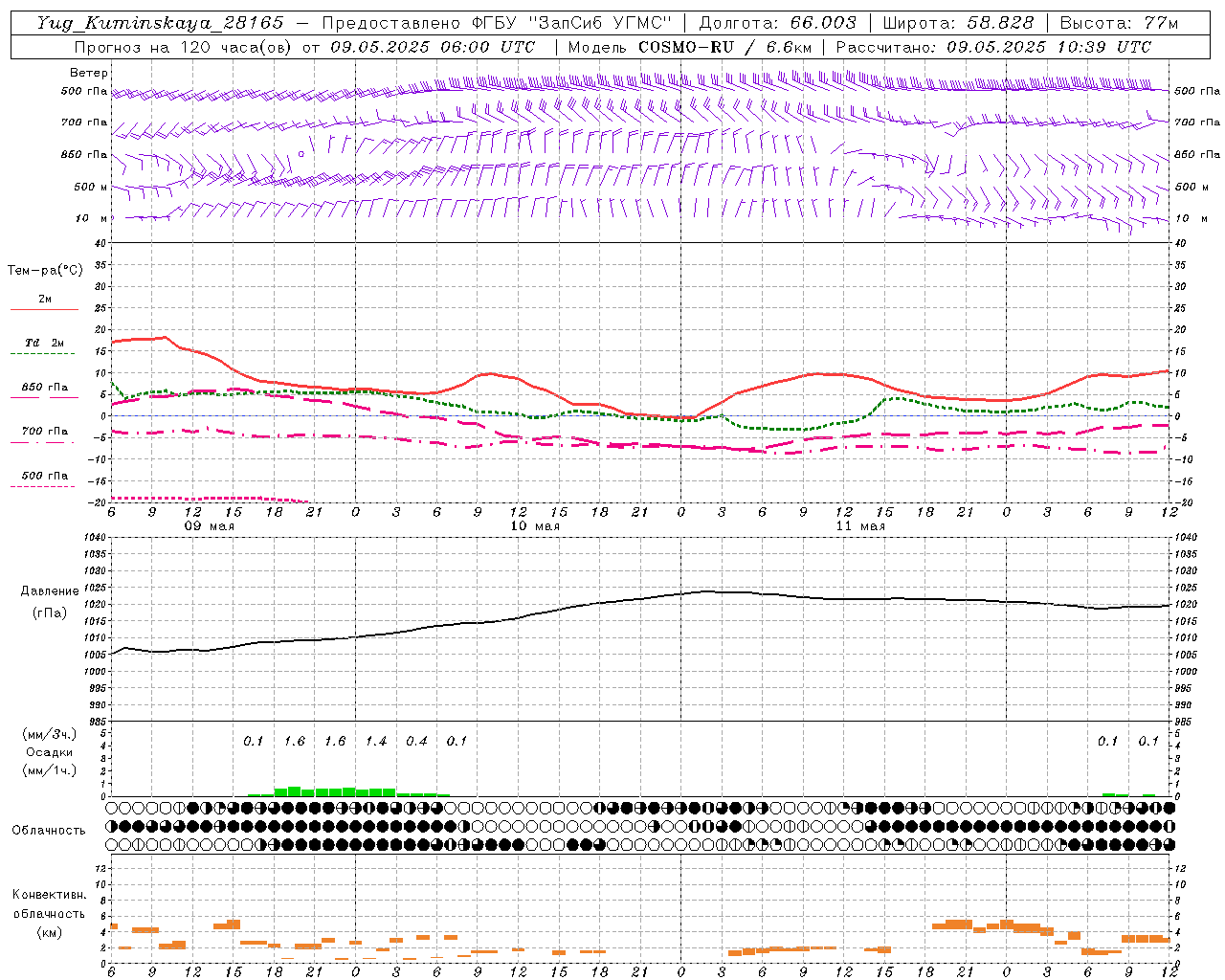Click the 985 tick on right pressure axis
This screenshot has width=1225, height=980.
click(x=1185, y=722)
